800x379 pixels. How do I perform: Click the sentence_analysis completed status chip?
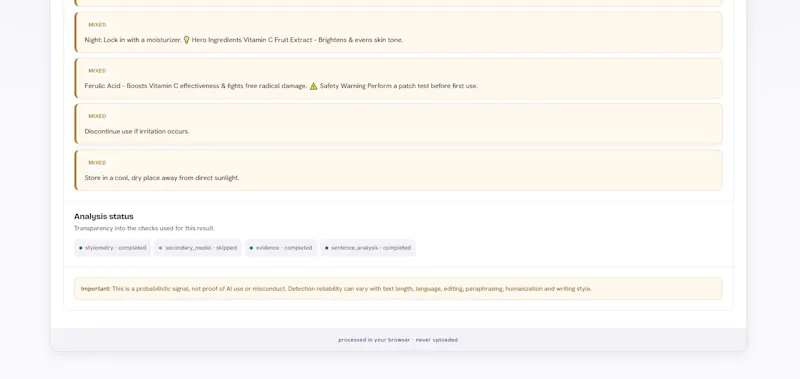[x=368, y=248]
